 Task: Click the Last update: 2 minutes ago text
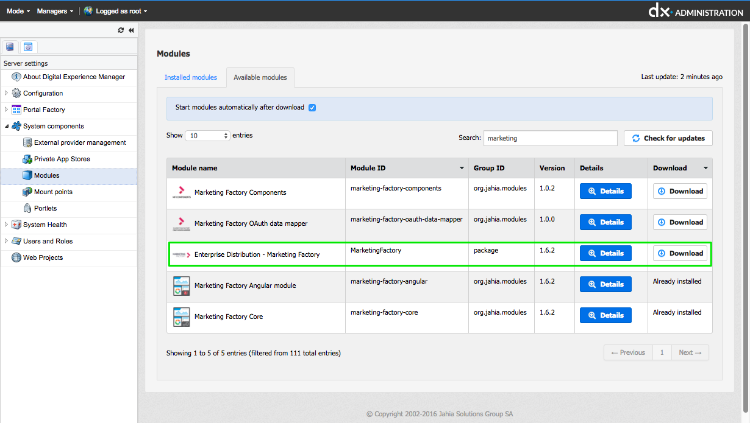coord(682,77)
